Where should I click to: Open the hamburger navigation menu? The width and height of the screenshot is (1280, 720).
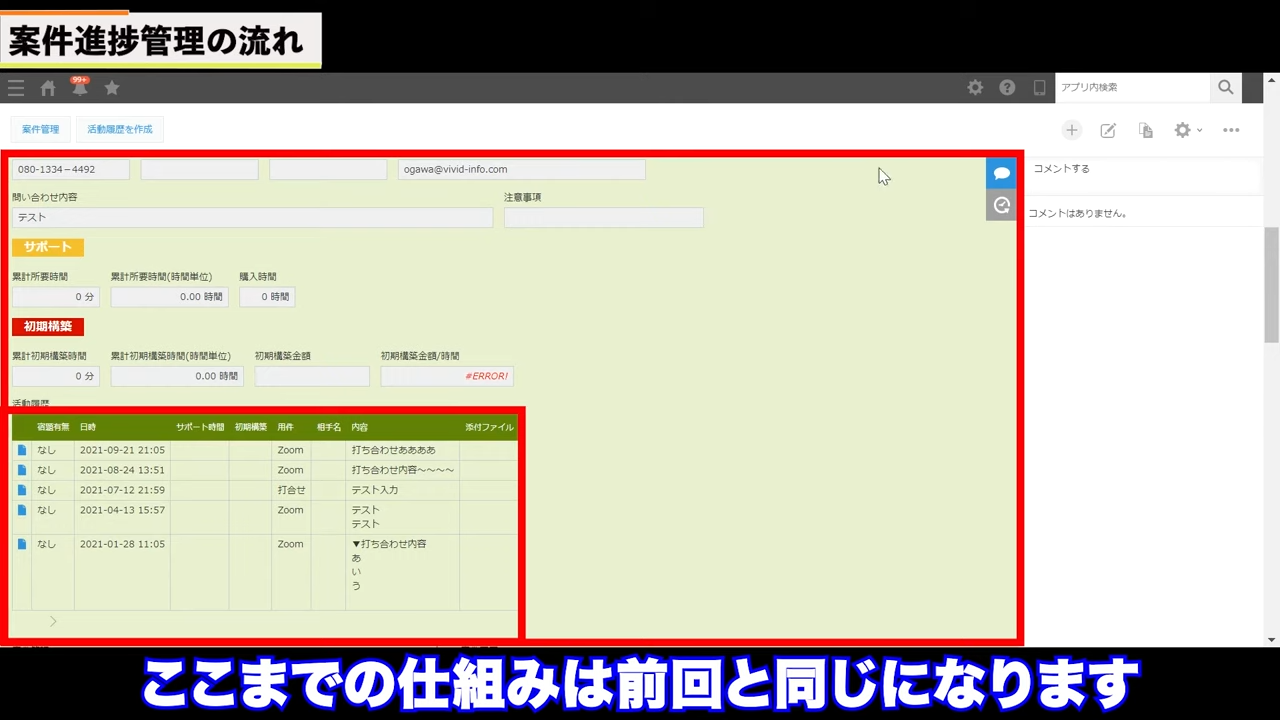16,88
